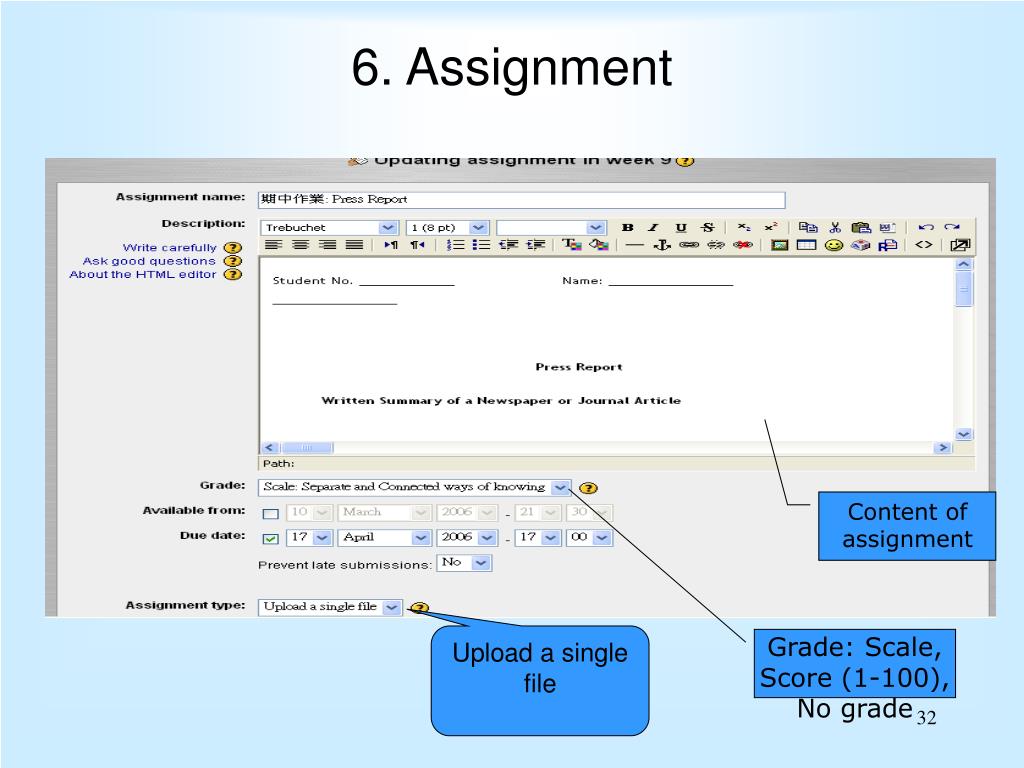The width and height of the screenshot is (1024, 768).
Task: Center align the text
Action: tap(300, 245)
